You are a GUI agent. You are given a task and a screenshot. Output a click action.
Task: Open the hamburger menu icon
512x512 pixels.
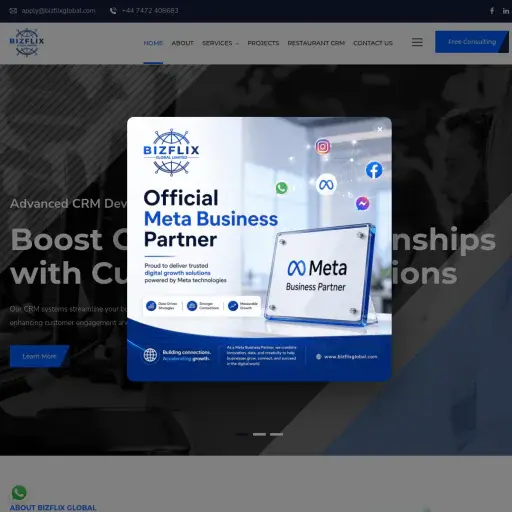(417, 42)
